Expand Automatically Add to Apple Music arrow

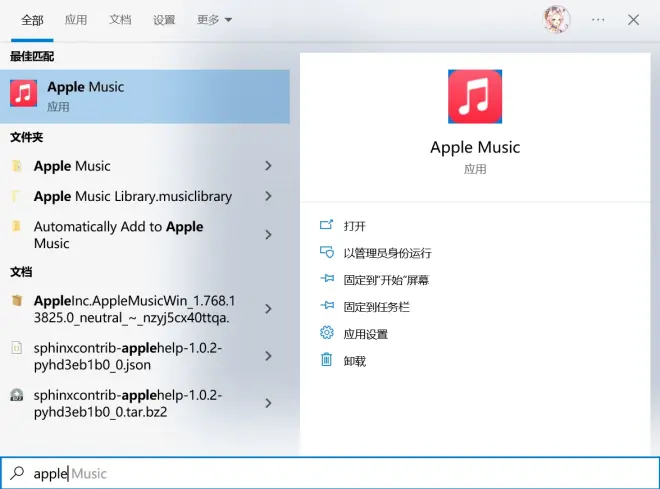coord(268,235)
